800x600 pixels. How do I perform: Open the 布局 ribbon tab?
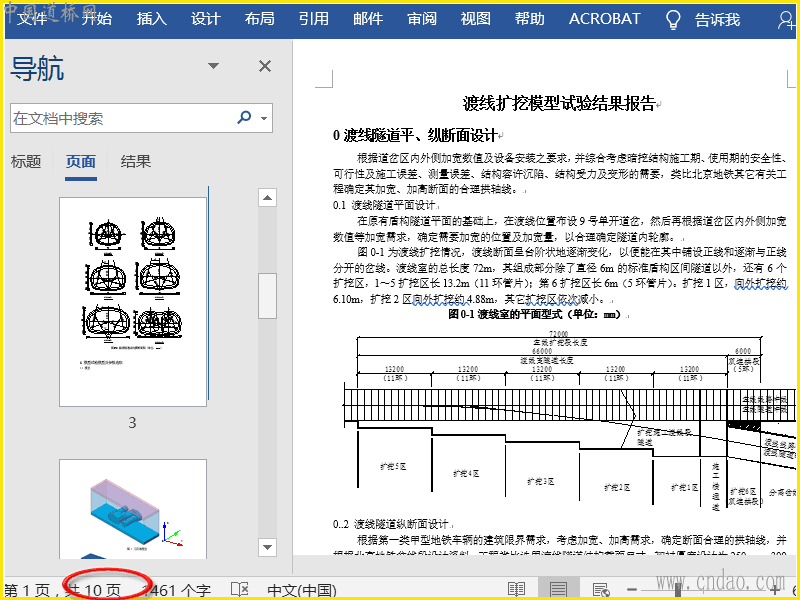pos(260,19)
